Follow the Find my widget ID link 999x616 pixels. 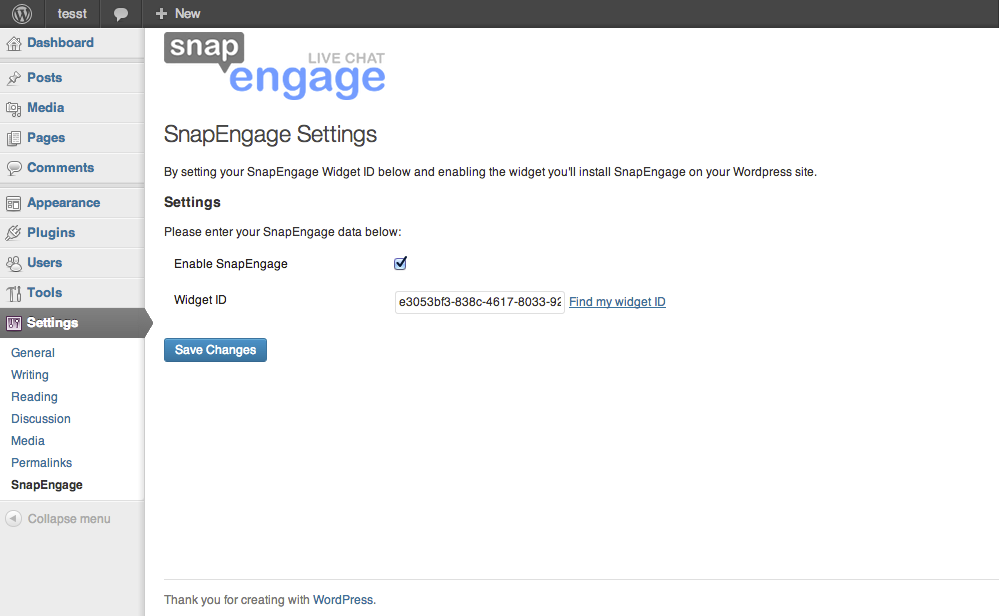[617, 302]
